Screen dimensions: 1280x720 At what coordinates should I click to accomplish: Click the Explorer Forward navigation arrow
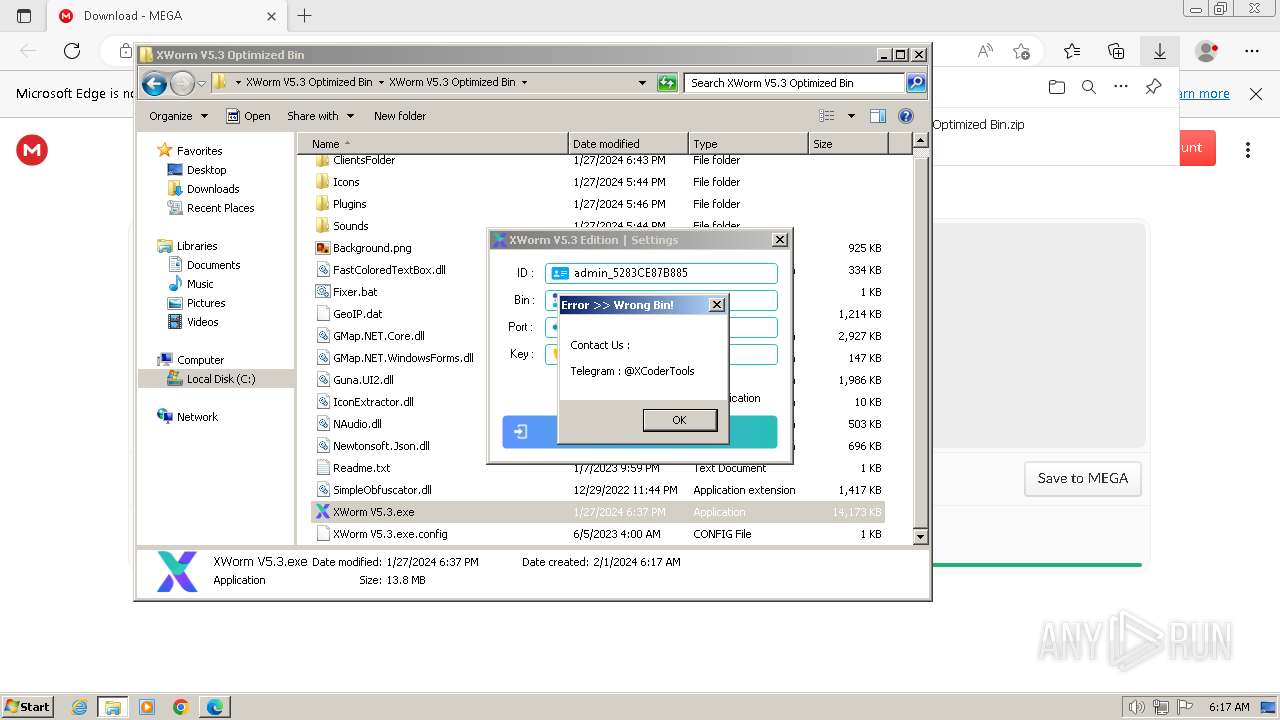click(x=182, y=83)
